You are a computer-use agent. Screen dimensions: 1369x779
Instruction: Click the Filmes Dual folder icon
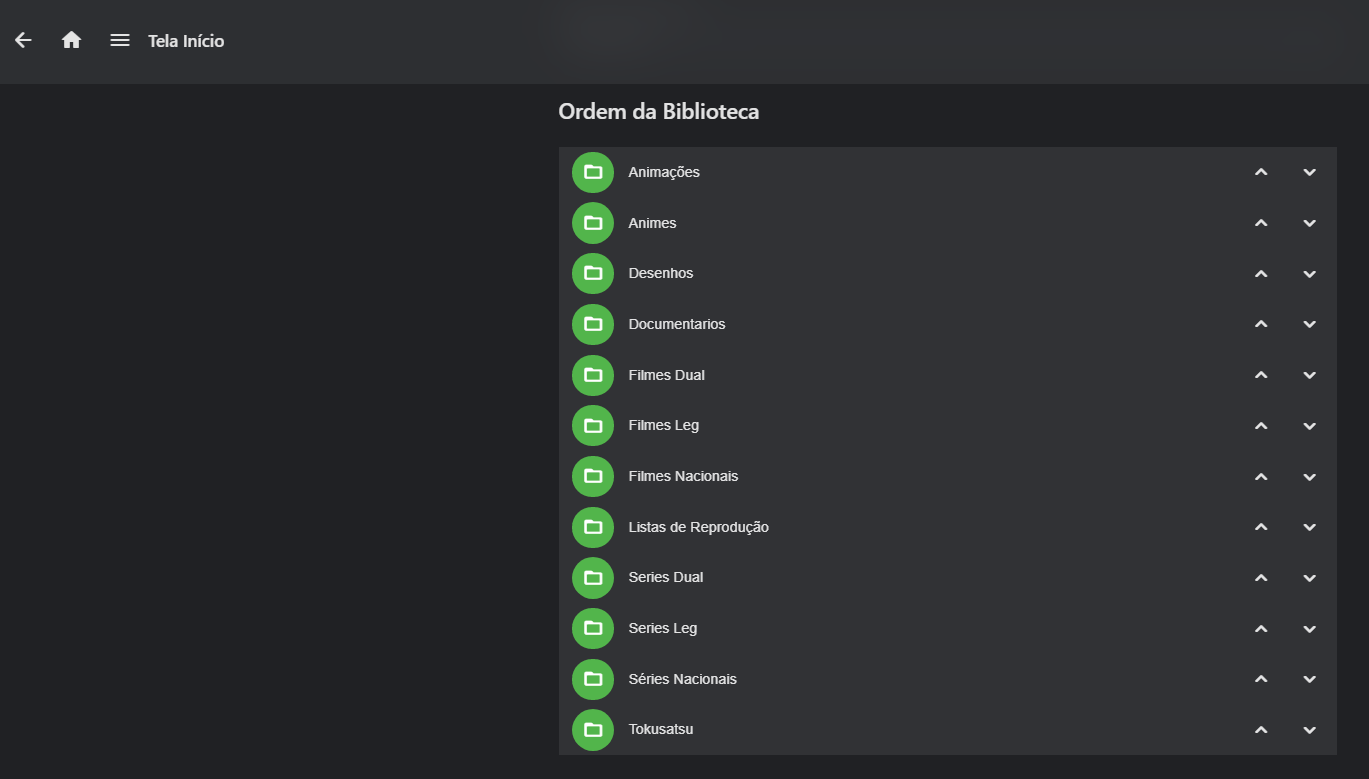coord(593,375)
